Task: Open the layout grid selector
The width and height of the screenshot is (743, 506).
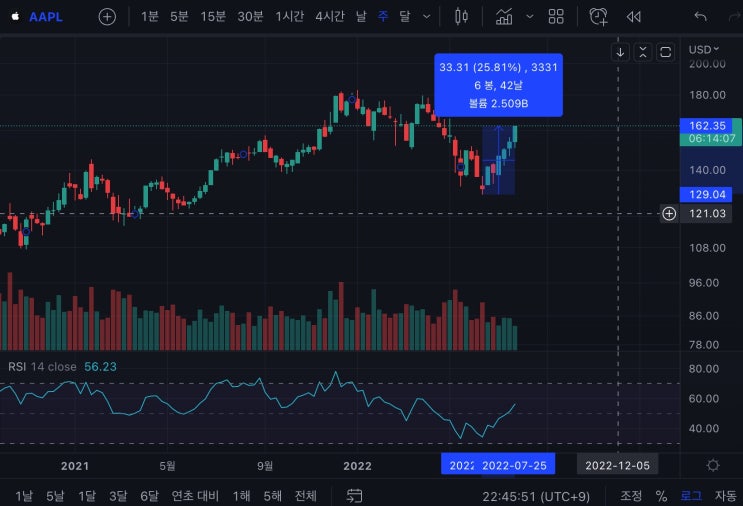Action: click(x=556, y=17)
